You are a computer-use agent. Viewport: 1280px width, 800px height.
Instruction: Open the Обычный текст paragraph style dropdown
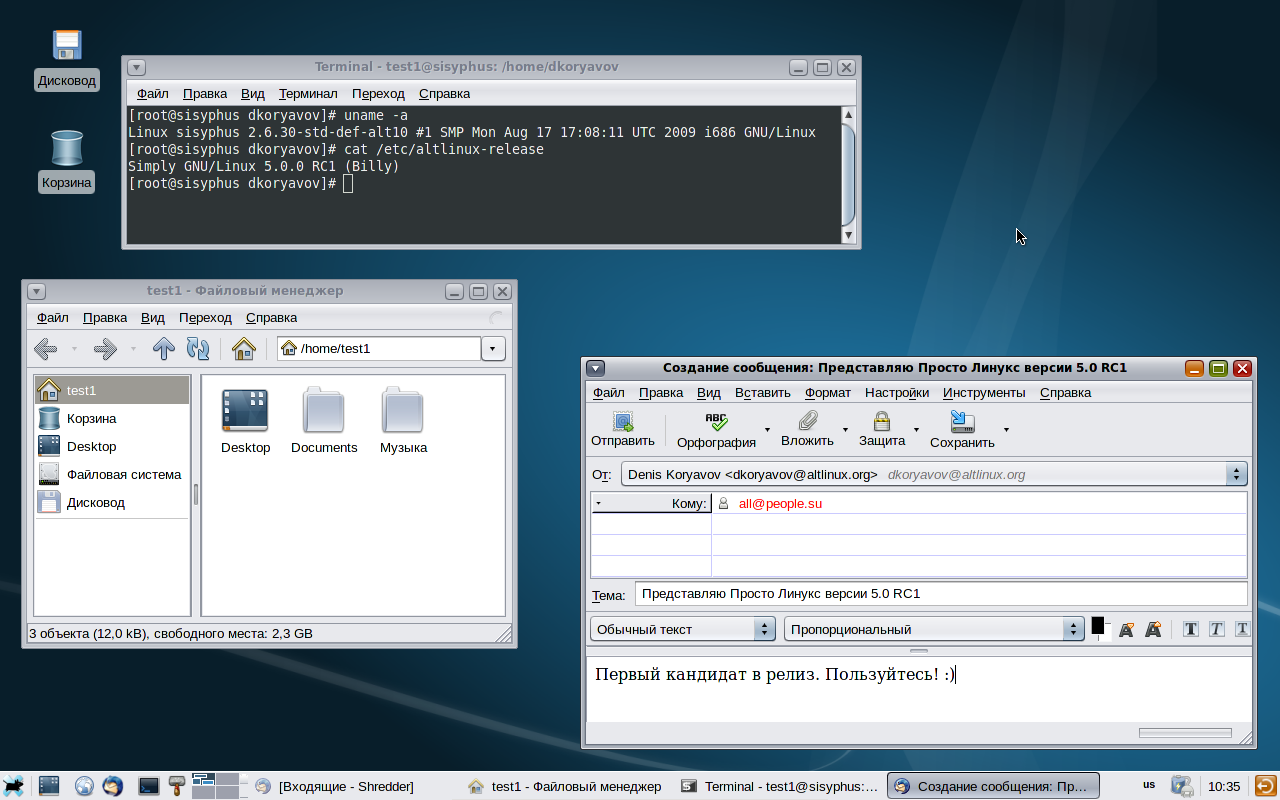[683, 629]
